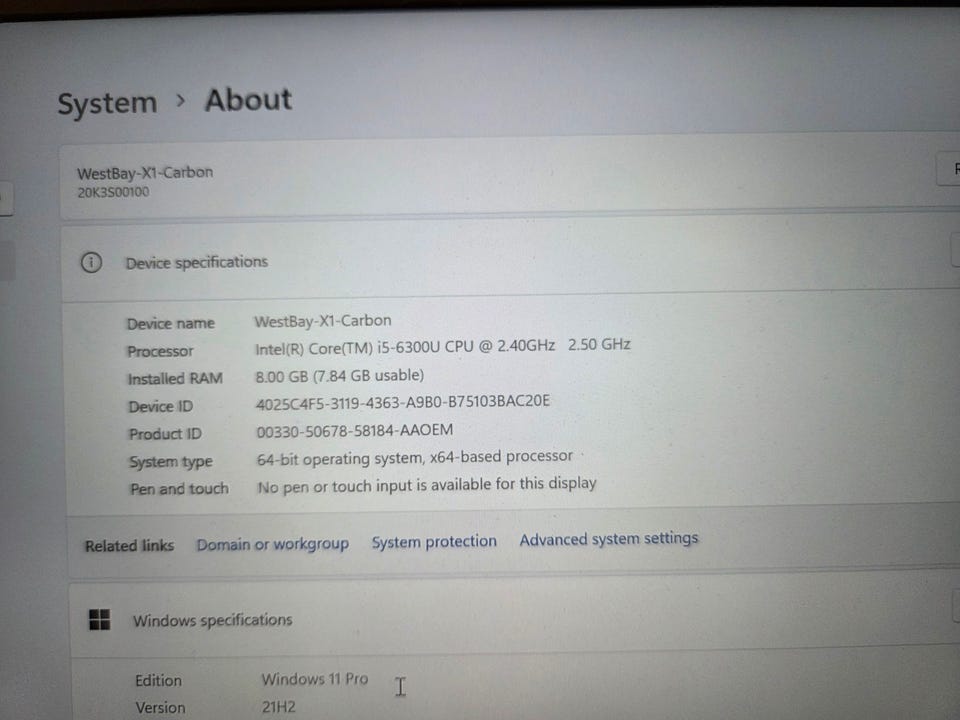Viewport: 960px width, 720px height.
Task: Click the Installed RAM label
Action: tap(175, 379)
